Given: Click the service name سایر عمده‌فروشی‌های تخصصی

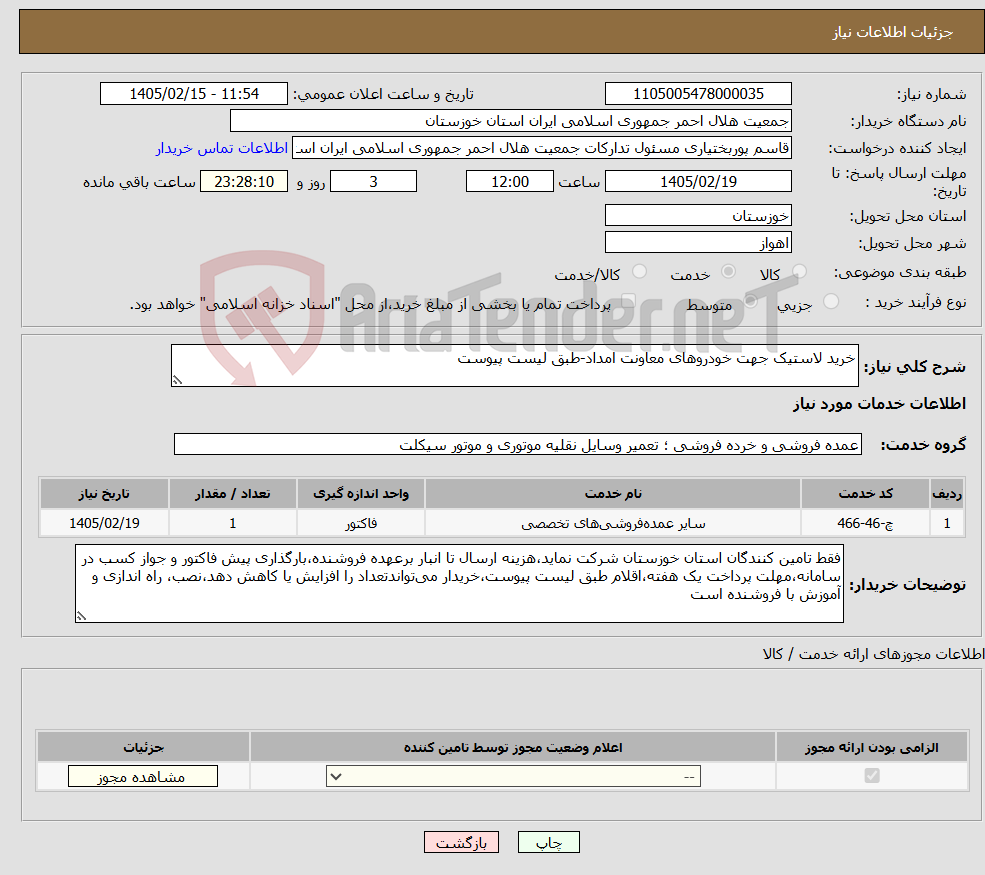Looking at the screenshot, I should [x=613, y=523].
